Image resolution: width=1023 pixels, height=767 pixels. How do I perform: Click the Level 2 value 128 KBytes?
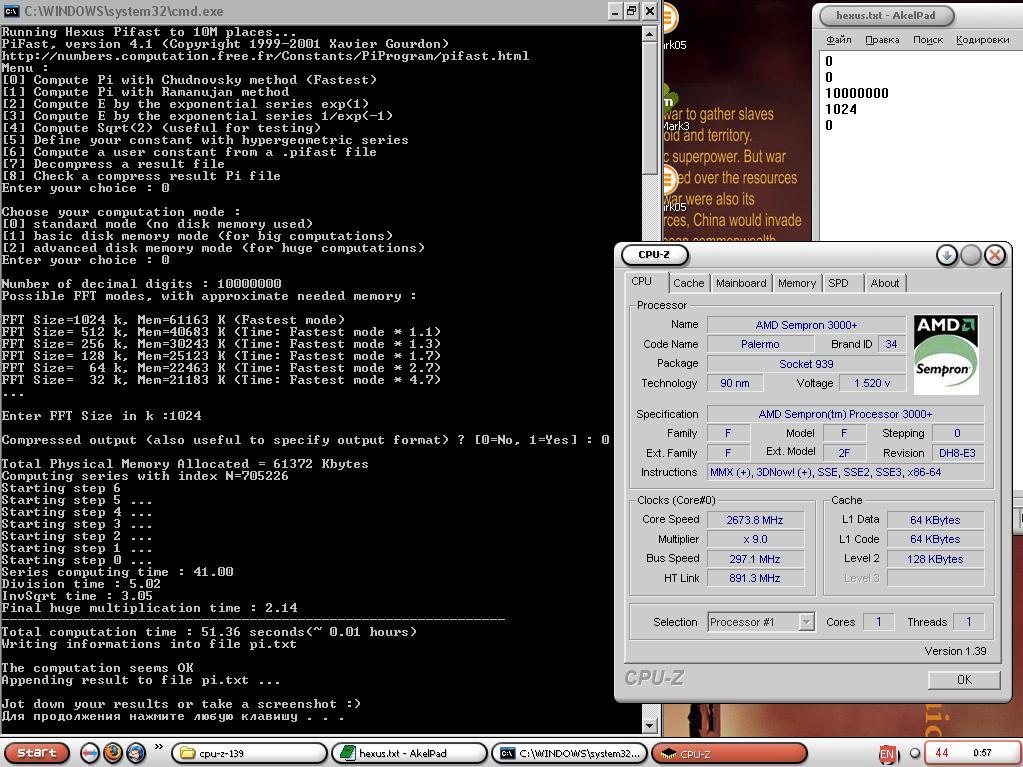[935, 559]
